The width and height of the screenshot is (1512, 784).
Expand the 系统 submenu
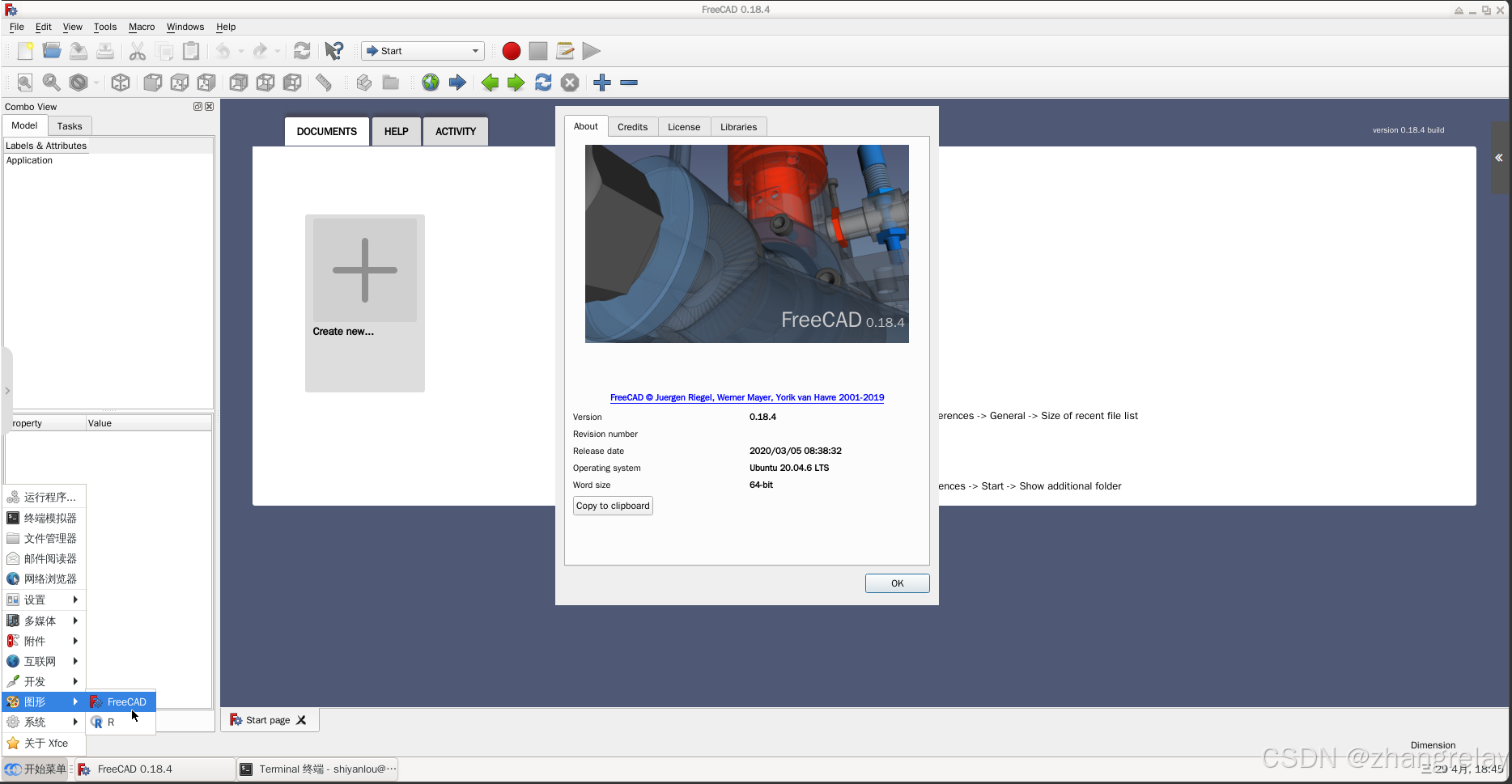[44, 722]
